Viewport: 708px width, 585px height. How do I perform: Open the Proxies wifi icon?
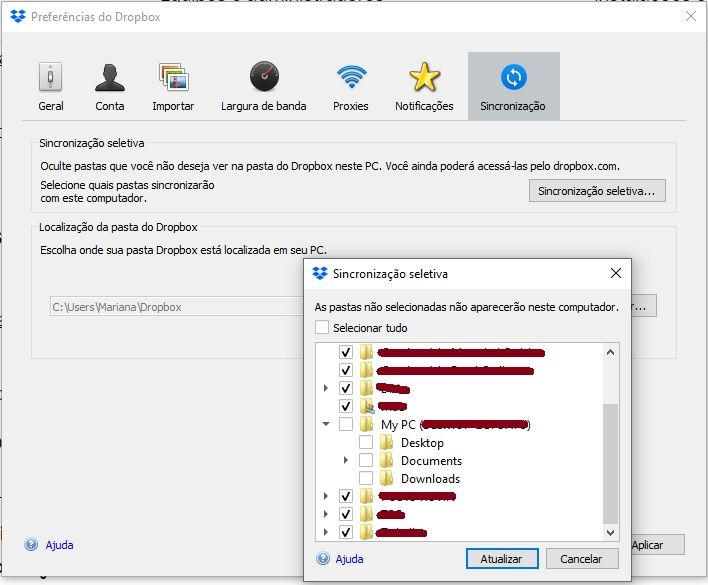(x=351, y=77)
